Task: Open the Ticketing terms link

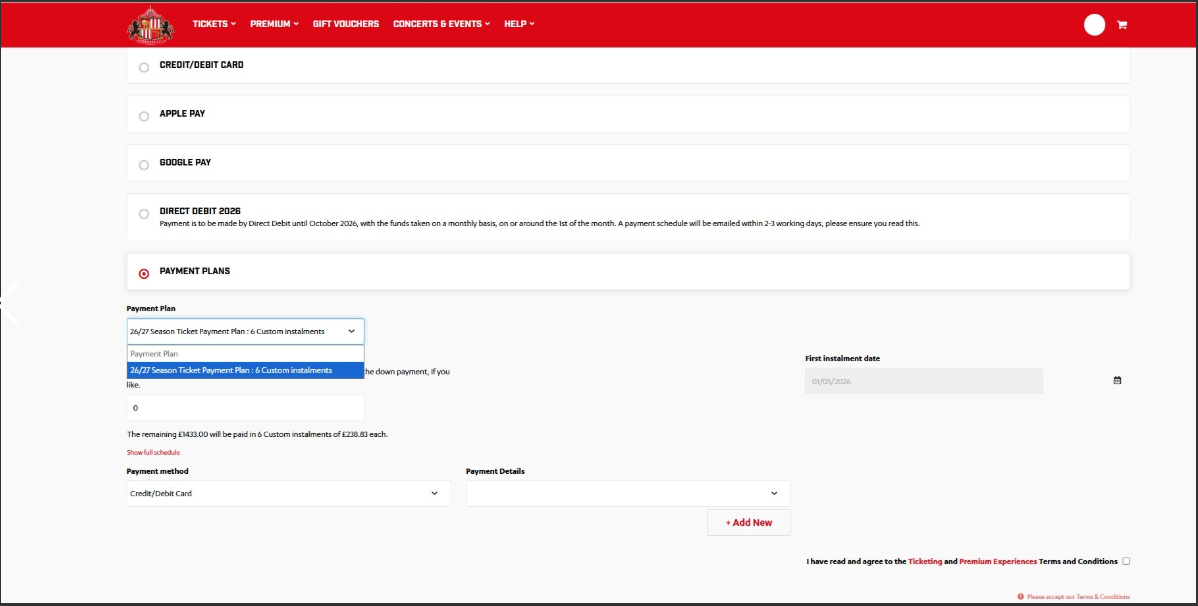Action: 925,562
